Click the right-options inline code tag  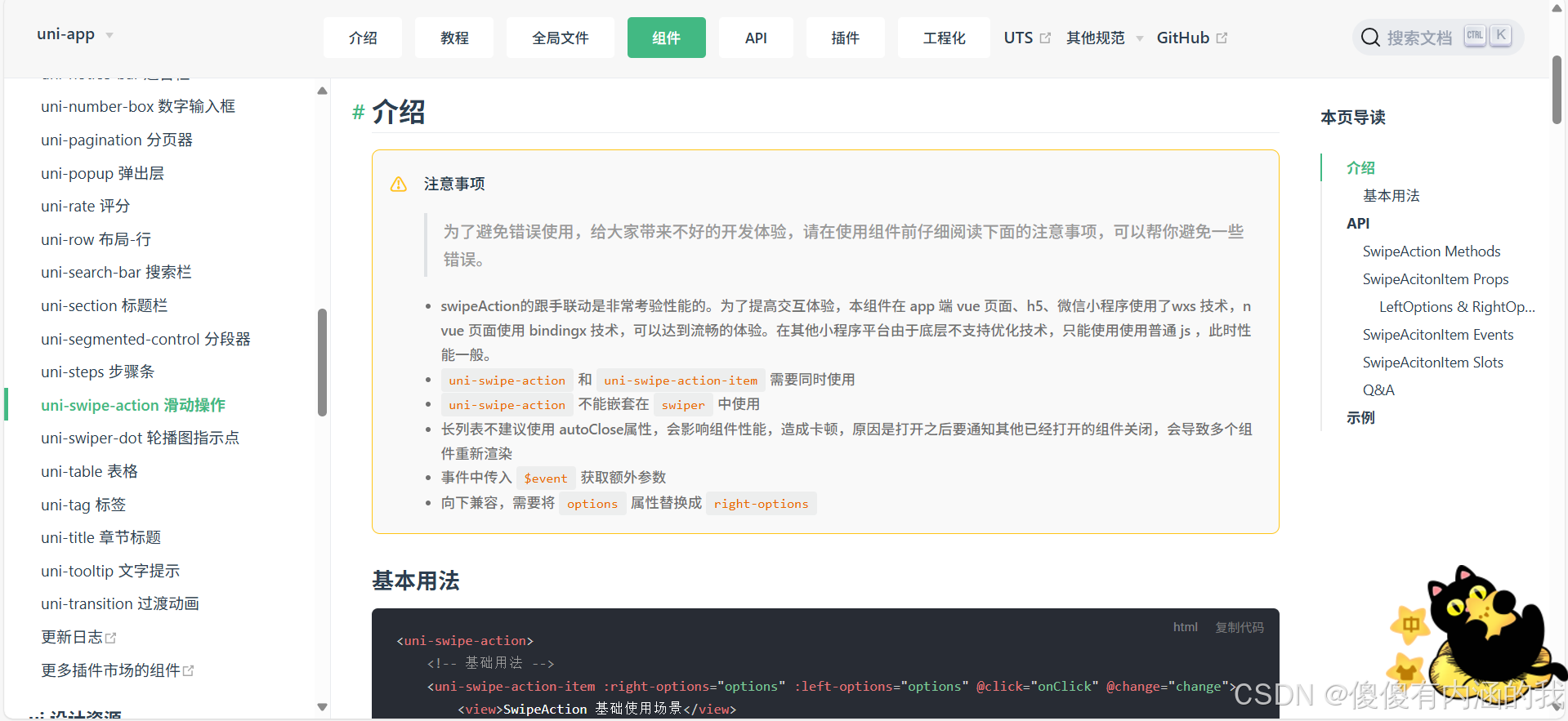click(x=761, y=504)
